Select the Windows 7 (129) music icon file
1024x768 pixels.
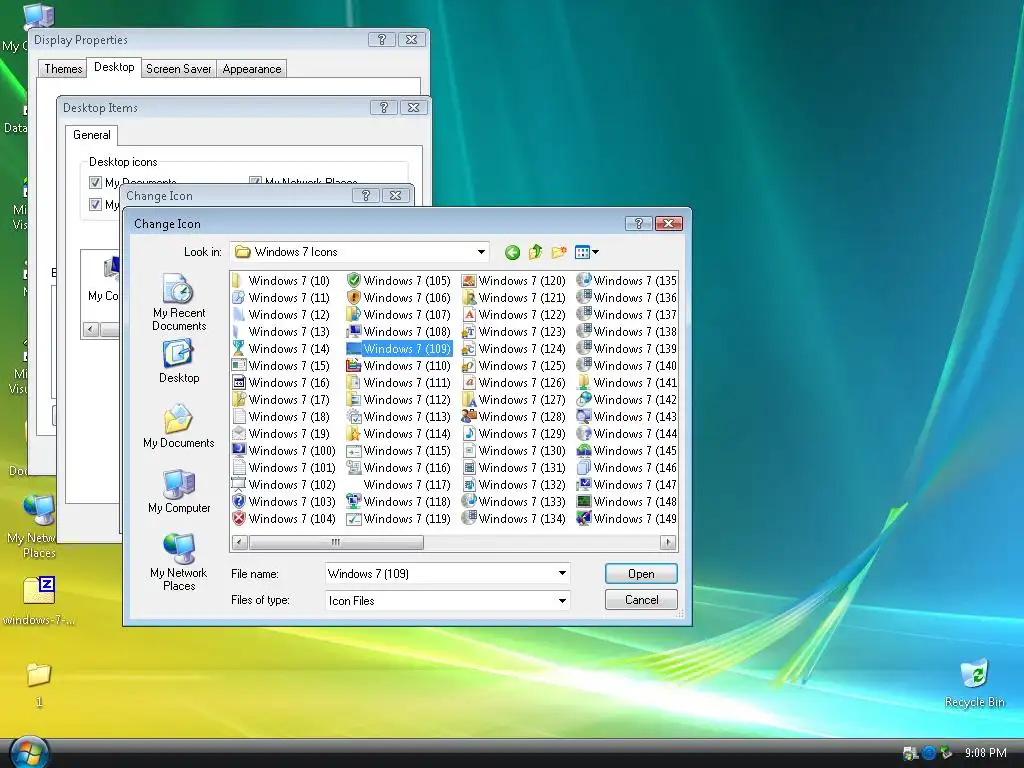tap(513, 434)
